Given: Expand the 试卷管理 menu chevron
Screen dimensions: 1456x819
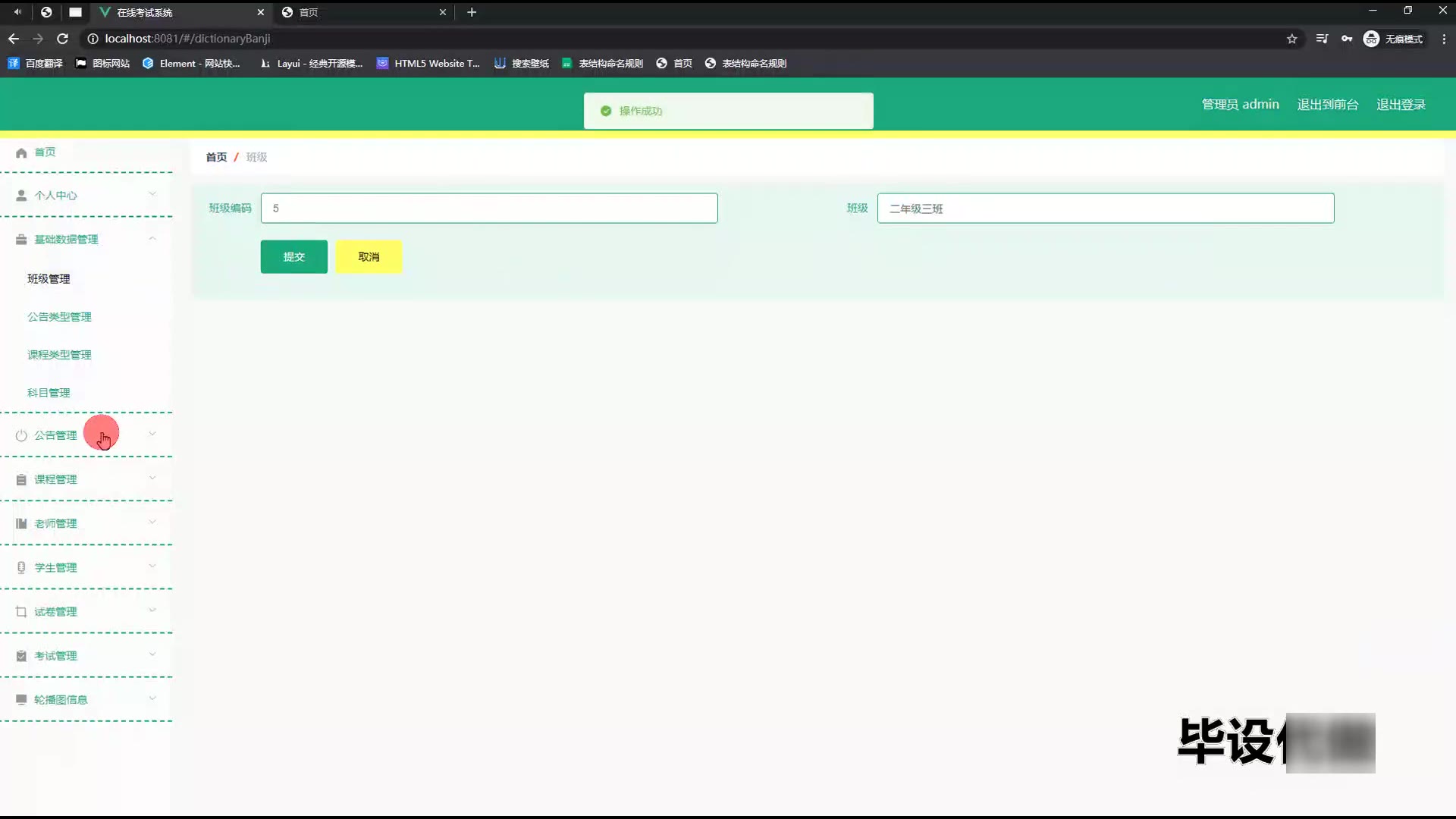Looking at the screenshot, I should pyautogui.click(x=152, y=610).
